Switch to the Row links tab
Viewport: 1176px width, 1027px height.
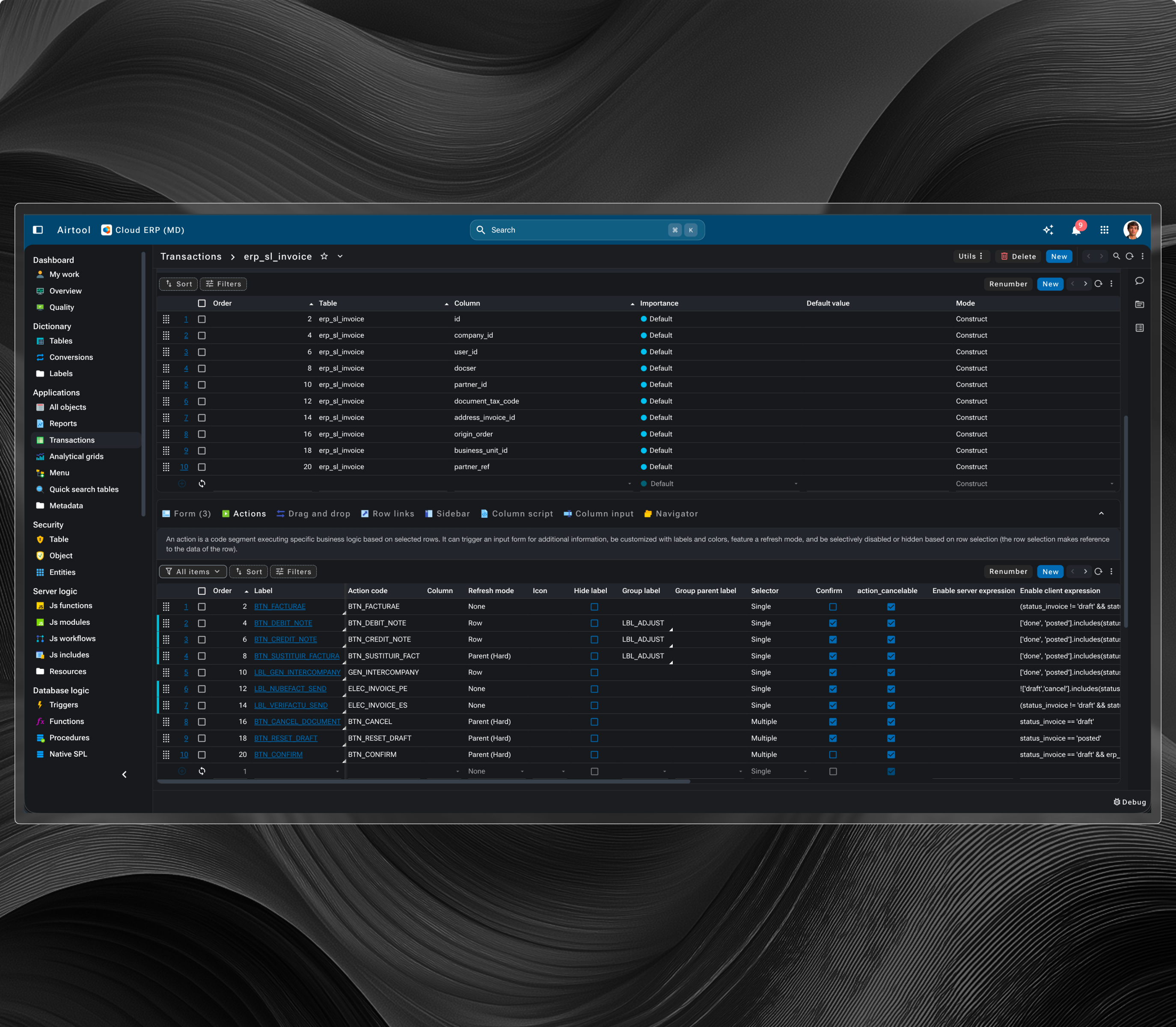point(387,514)
